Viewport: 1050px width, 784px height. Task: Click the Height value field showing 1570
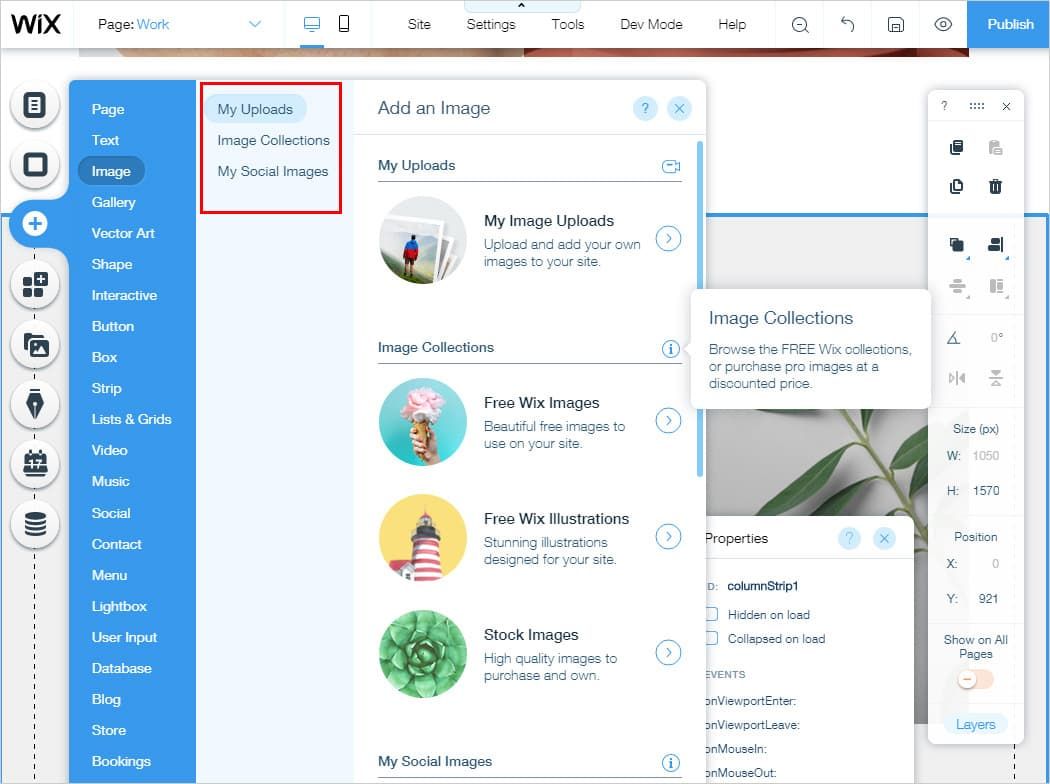(x=986, y=491)
